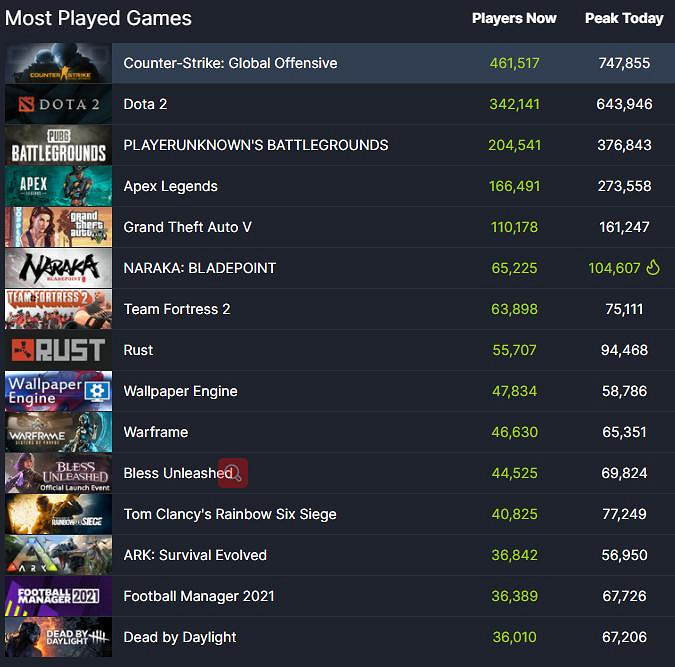
Task: Click the PUBG Battlegrounds game image
Action: point(58,145)
